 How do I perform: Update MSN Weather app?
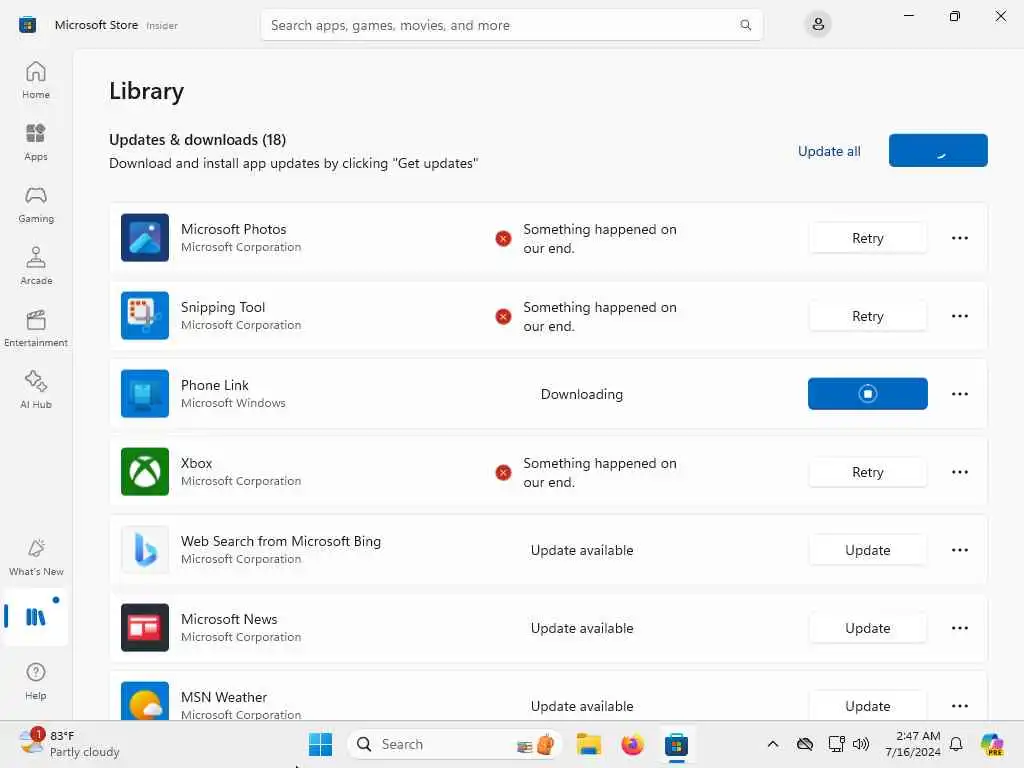point(867,706)
